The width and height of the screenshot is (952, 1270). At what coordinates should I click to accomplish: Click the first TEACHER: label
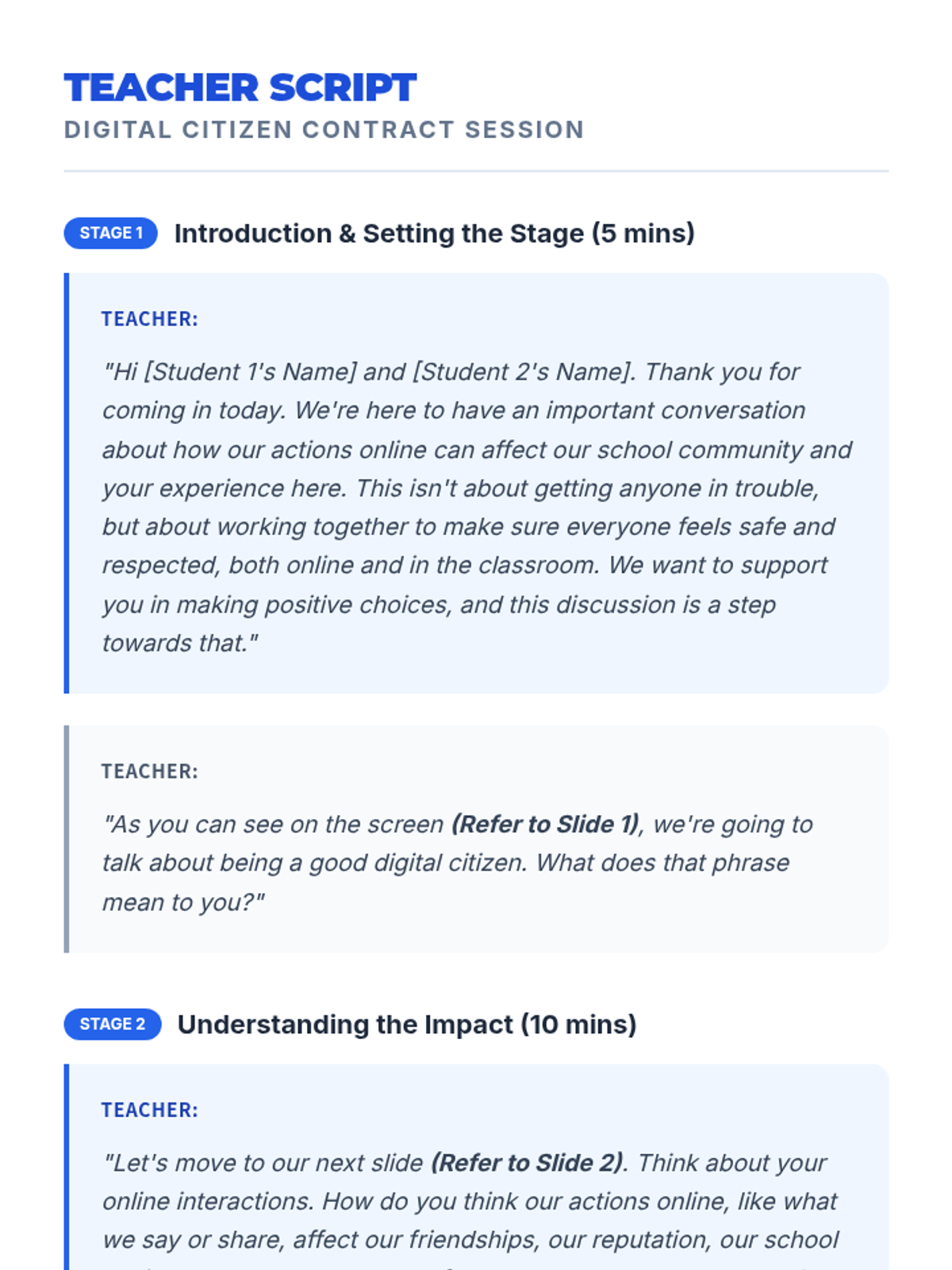click(x=149, y=319)
